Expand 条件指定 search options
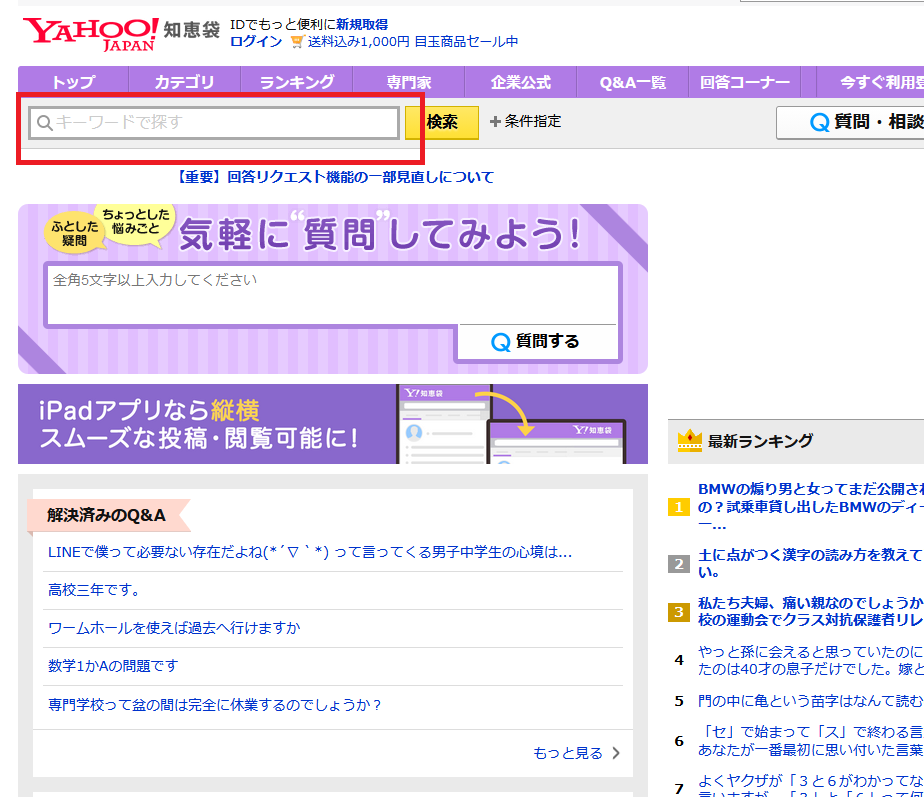Image resolution: width=924 pixels, height=797 pixels. tap(526, 122)
